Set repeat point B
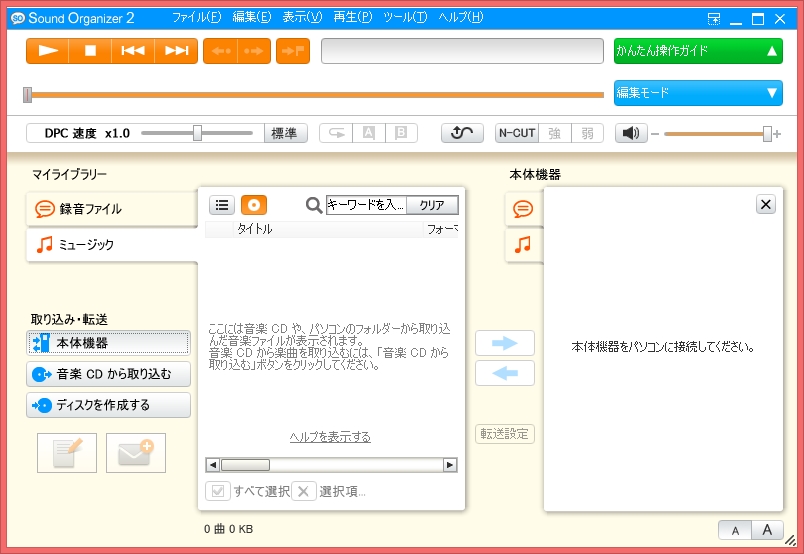804x554 pixels. [401, 133]
